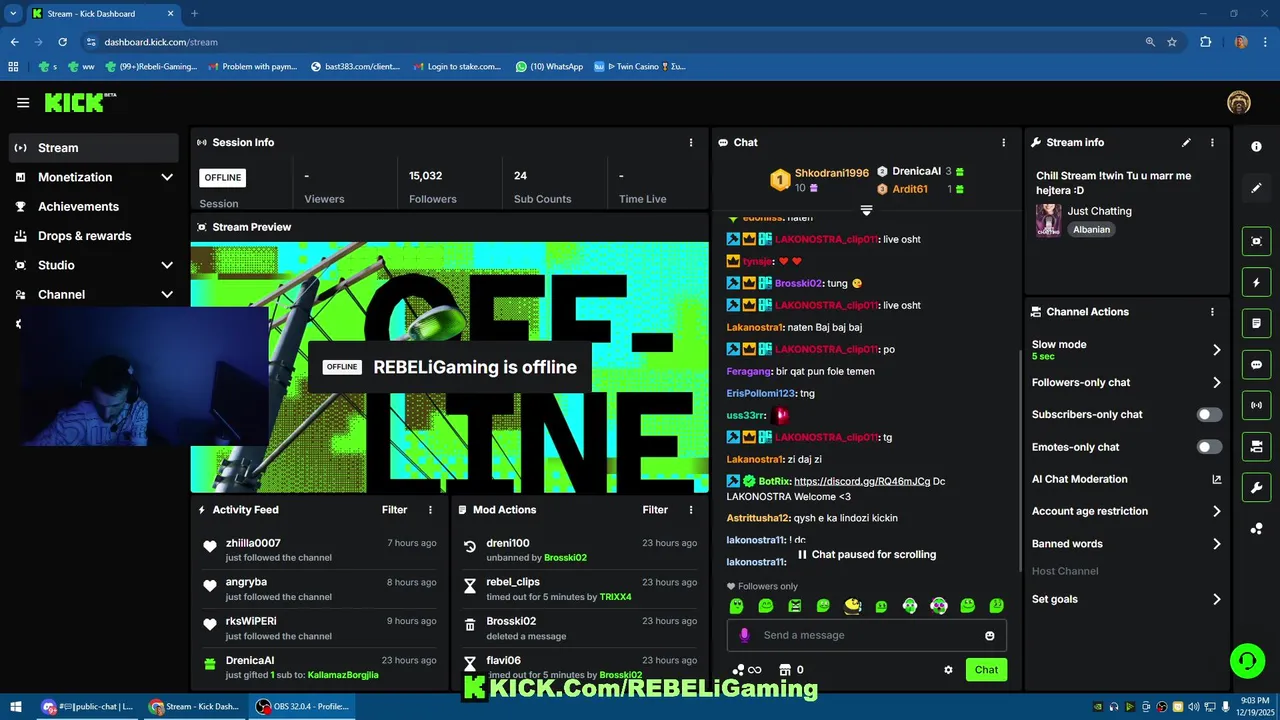Toggle the document mod-actions icon in right sidebar
The width and height of the screenshot is (1280, 720).
coord(1257,324)
